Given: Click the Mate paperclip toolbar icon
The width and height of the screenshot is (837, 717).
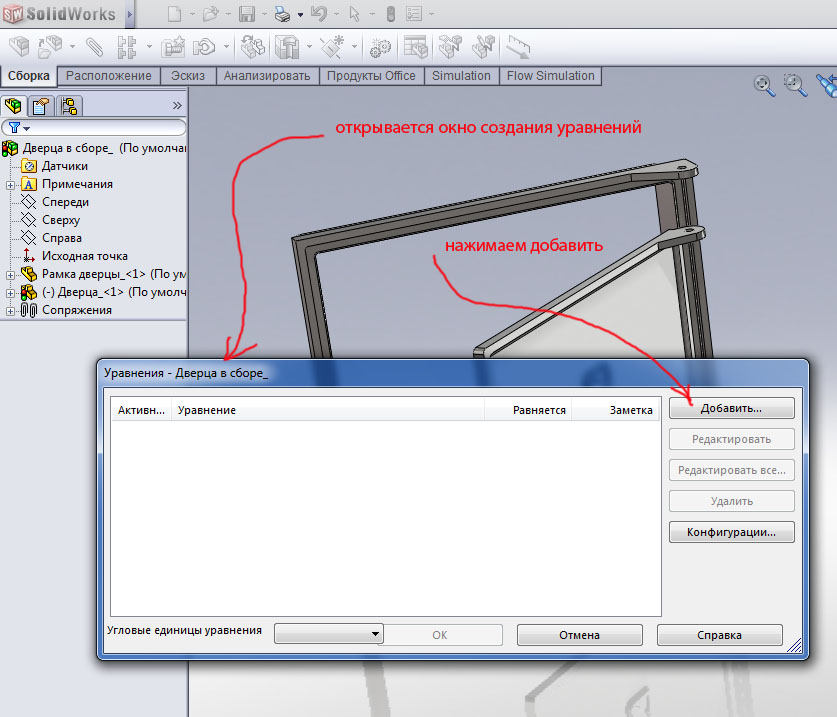Looking at the screenshot, I should pos(94,46).
